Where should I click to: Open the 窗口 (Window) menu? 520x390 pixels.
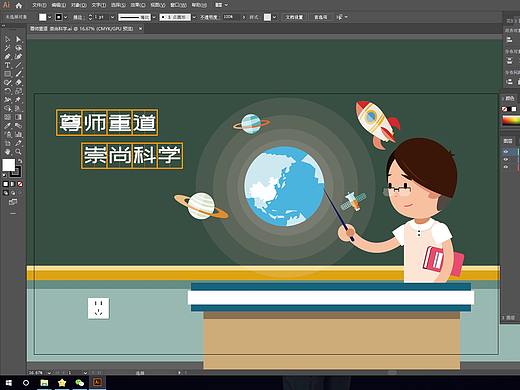[x=179, y=5]
